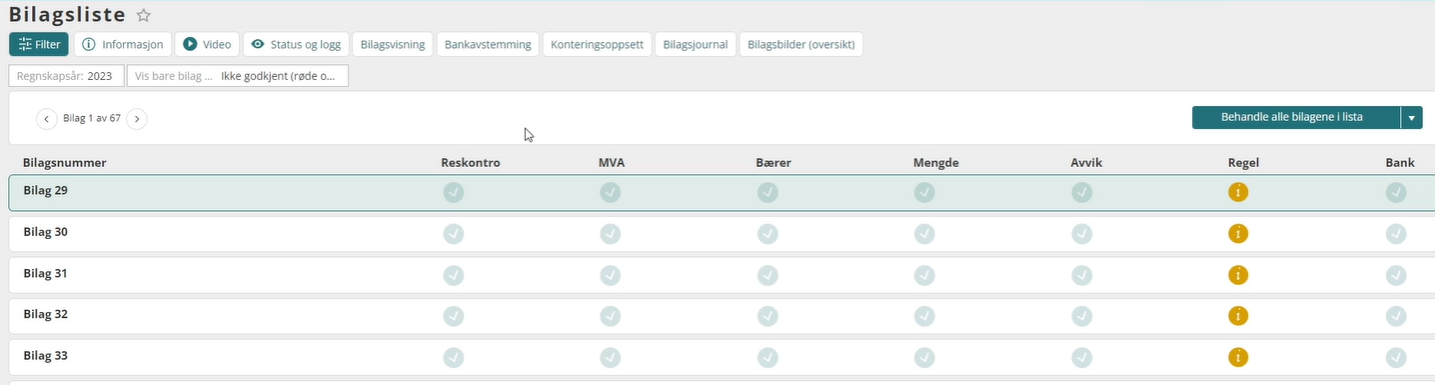Click the MVA checkmark icon for Bilag 32
The width and height of the screenshot is (1435, 385).
tap(610, 316)
